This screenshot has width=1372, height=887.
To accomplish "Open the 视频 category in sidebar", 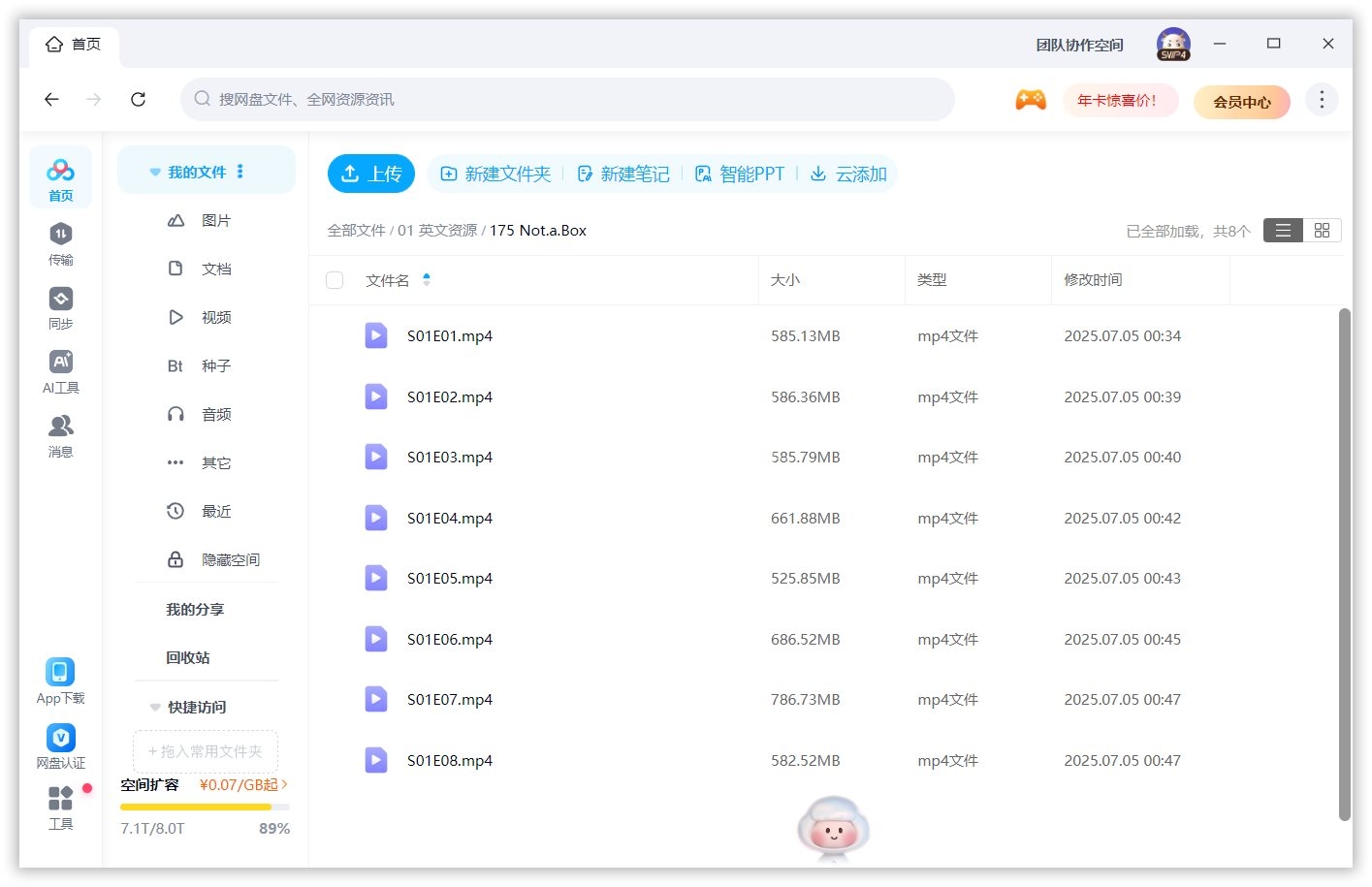I will pyautogui.click(x=215, y=317).
